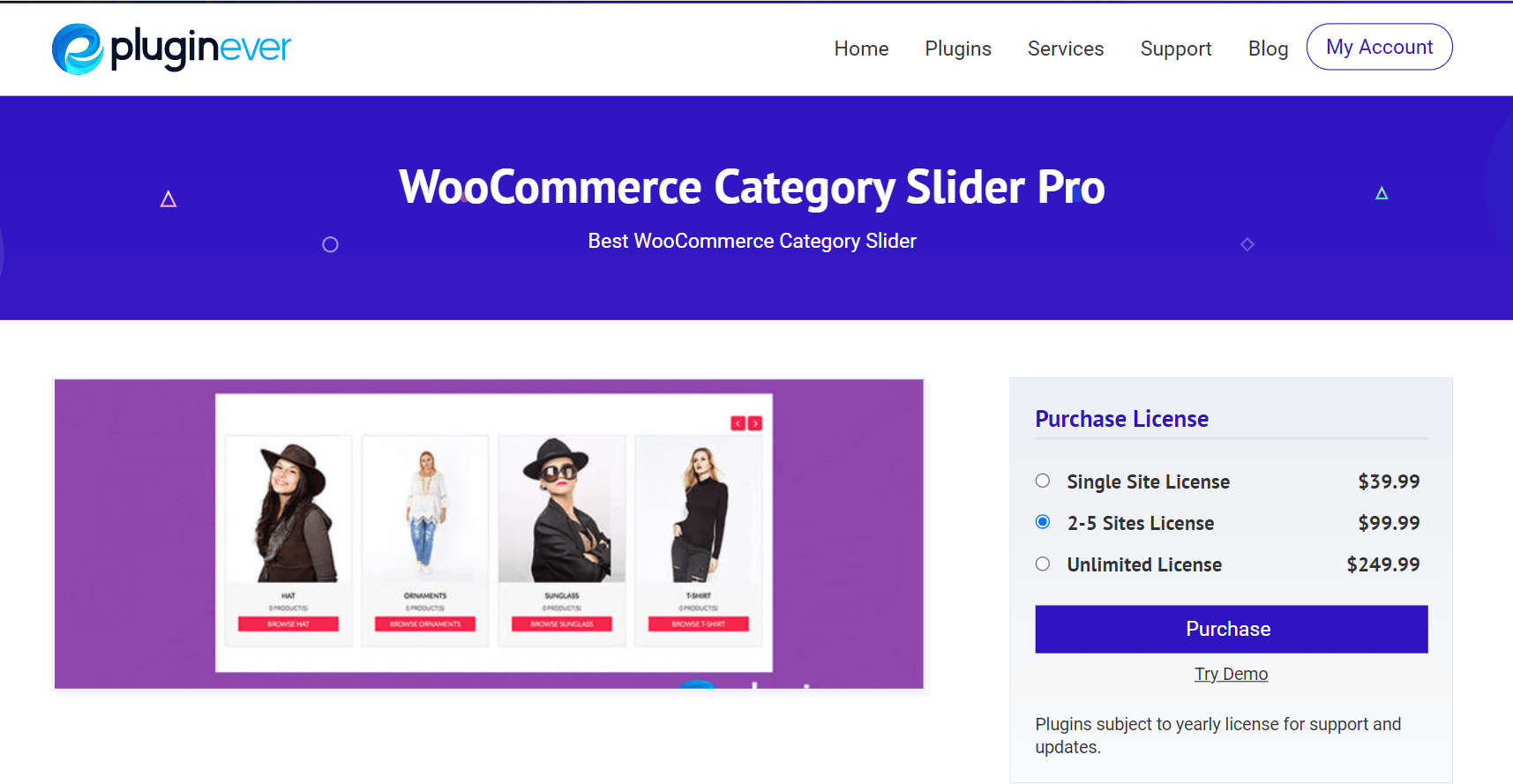
Task: Click the green triangle in right banner
Action: point(1382,193)
